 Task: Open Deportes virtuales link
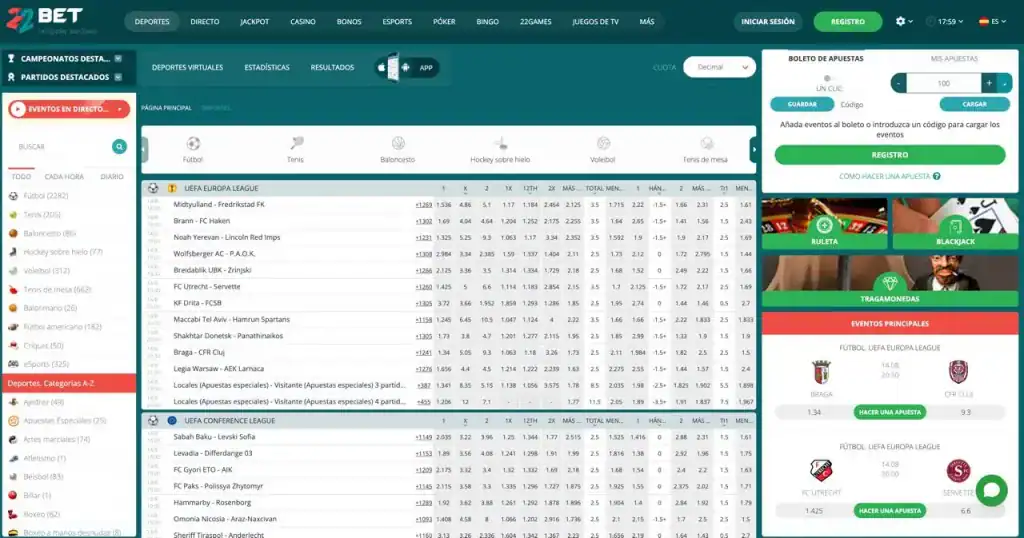pyautogui.click(x=187, y=67)
